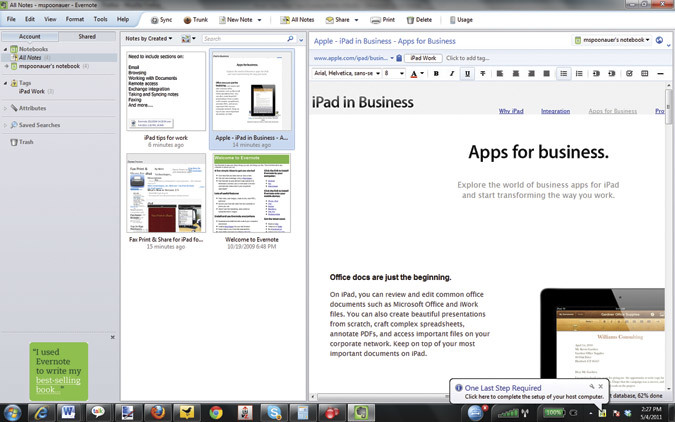Open the View menu
The height and width of the screenshot is (422, 675).
coord(50,19)
